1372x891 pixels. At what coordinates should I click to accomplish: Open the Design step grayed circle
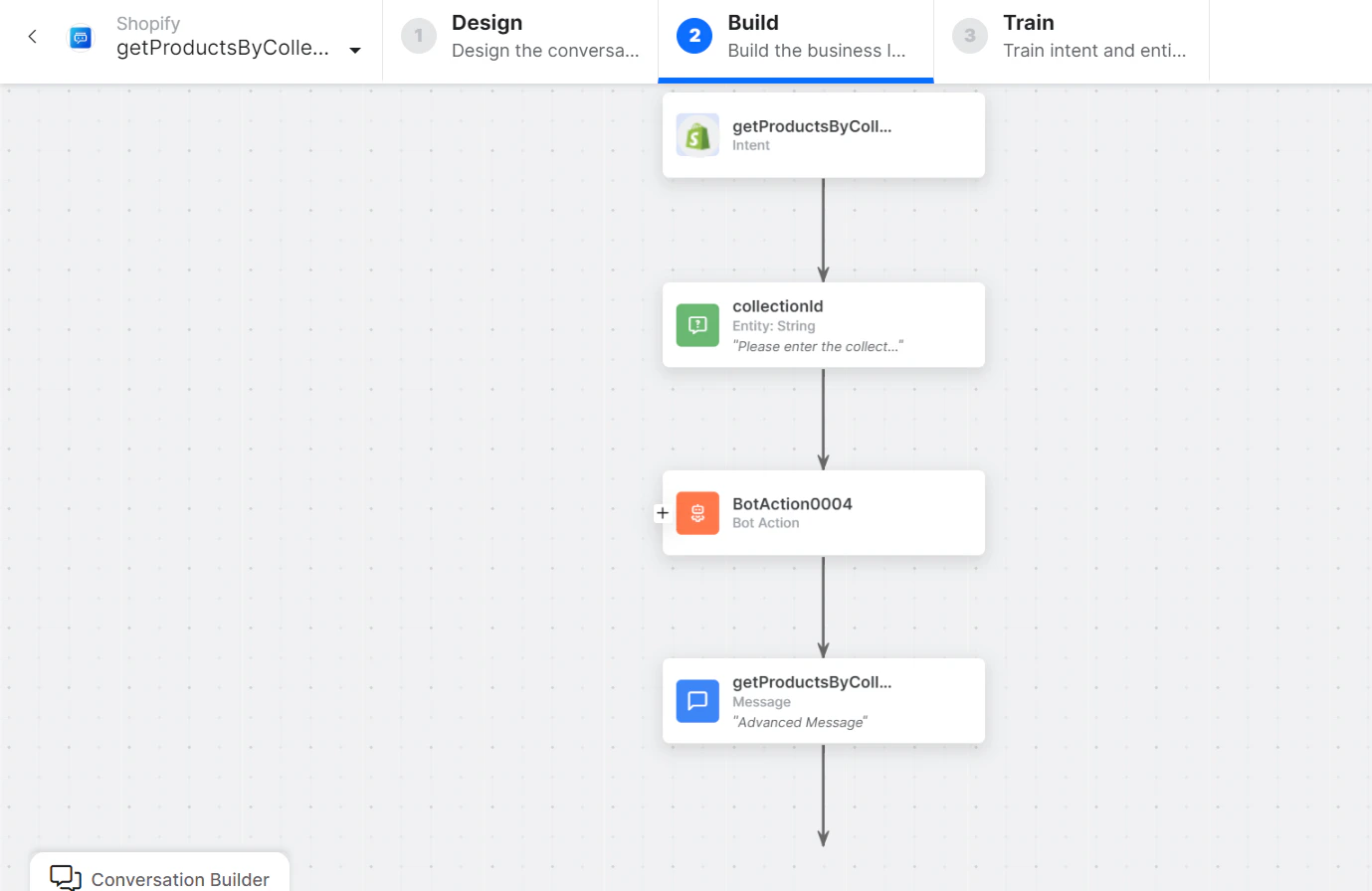417,36
